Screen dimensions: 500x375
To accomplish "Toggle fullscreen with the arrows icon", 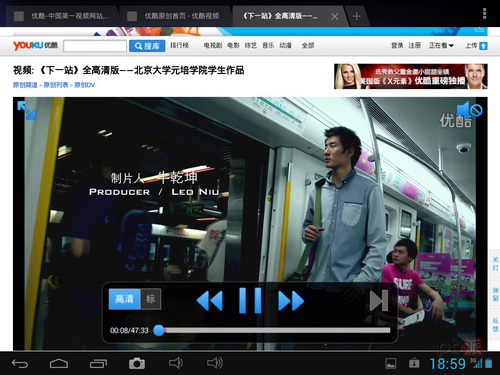I will point(26,110).
